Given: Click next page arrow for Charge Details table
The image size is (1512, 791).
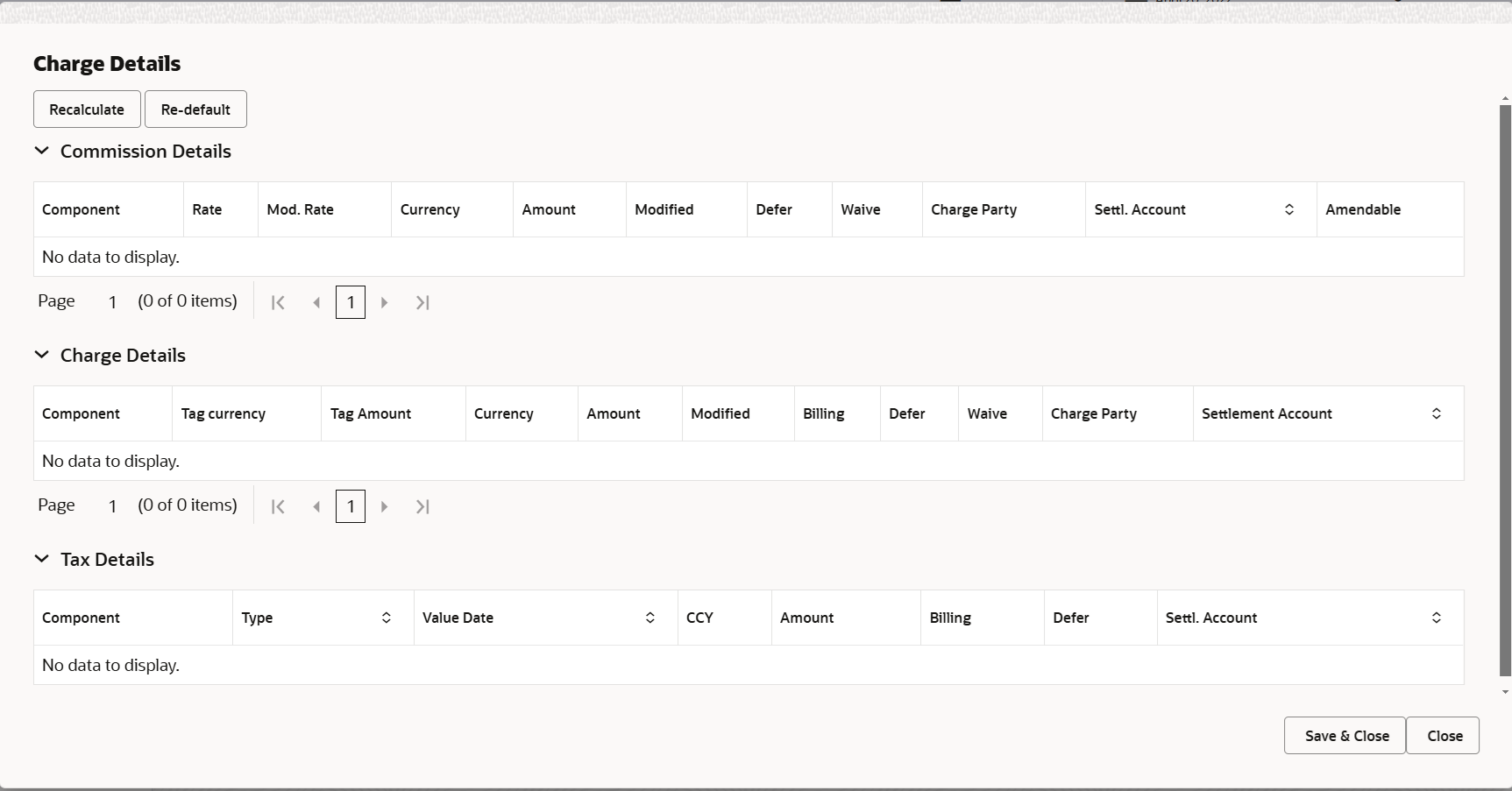Looking at the screenshot, I should click(x=385, y=505).
